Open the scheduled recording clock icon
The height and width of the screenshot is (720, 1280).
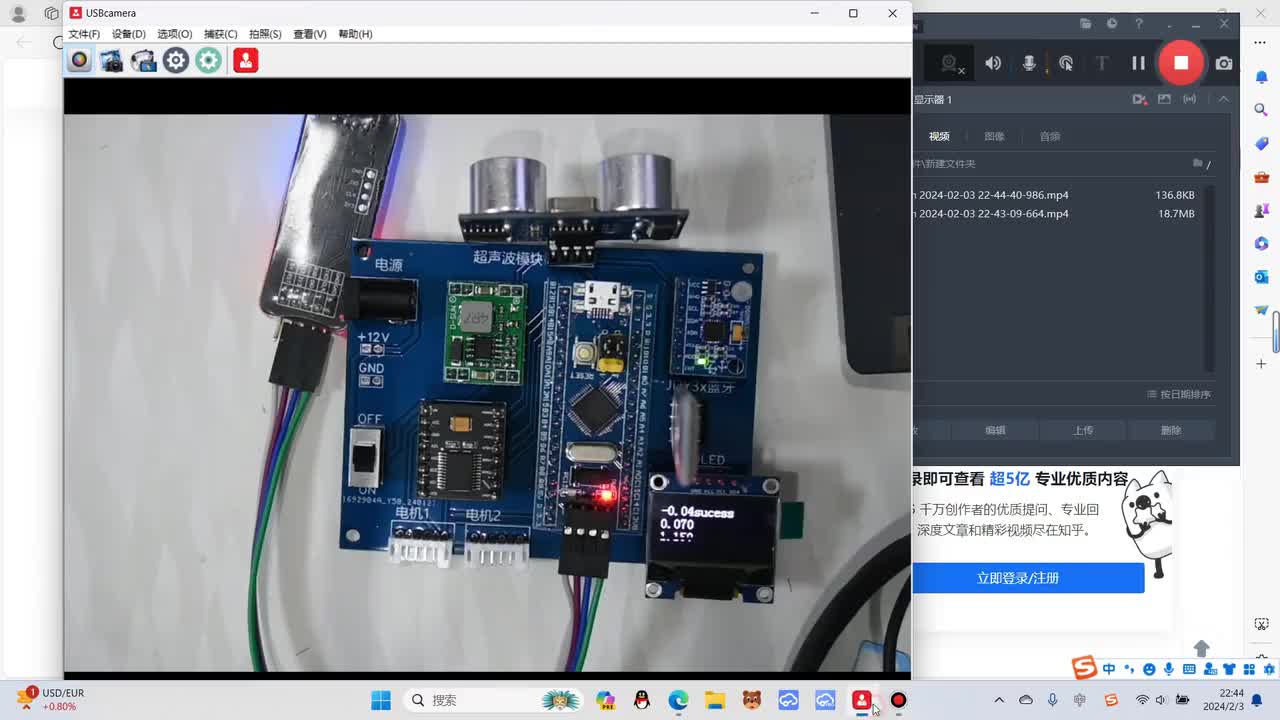coord(1112,23)
